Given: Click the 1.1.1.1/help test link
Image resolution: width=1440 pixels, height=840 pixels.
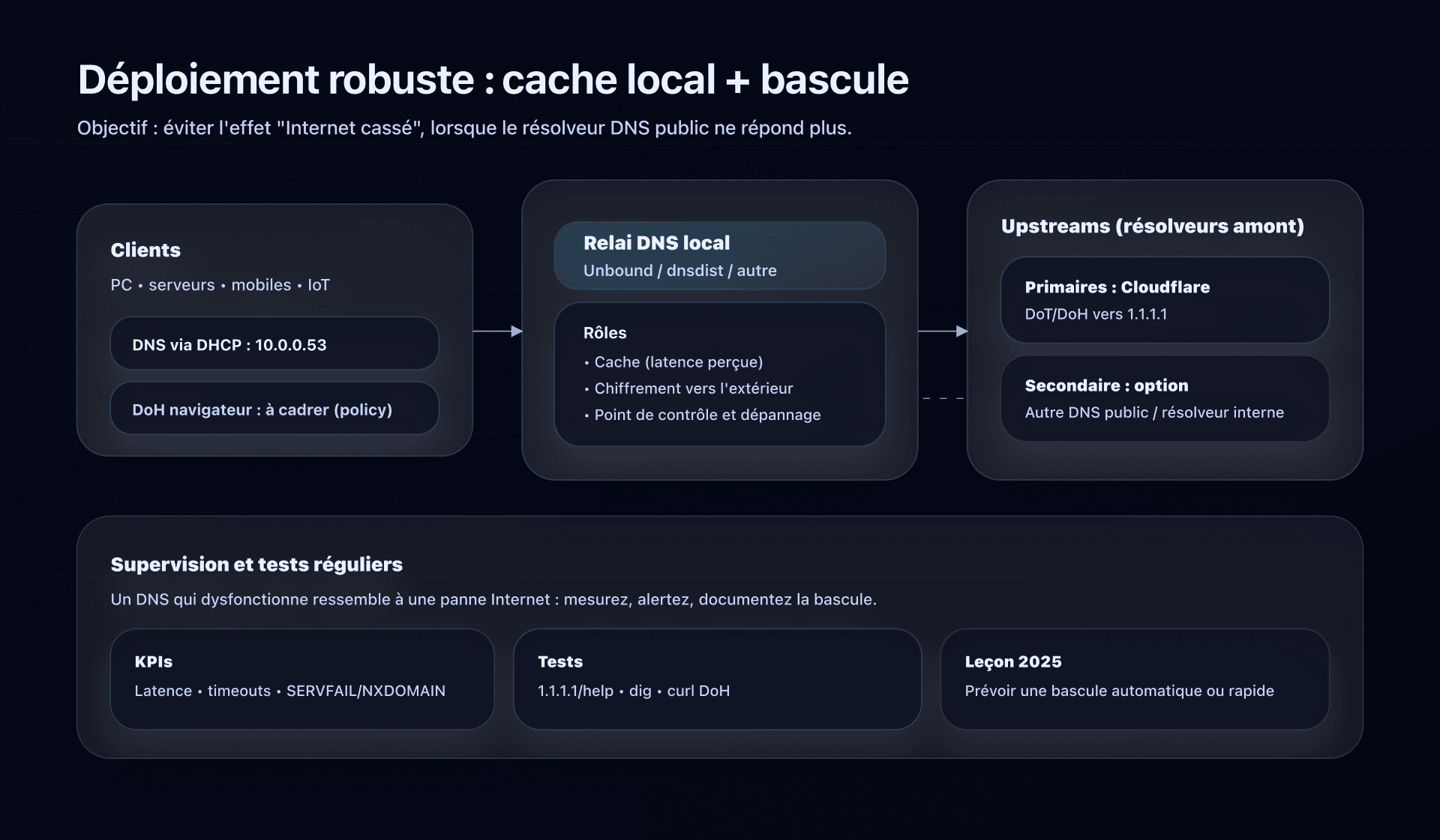Looking at the screenshot, I should (576, 691).
